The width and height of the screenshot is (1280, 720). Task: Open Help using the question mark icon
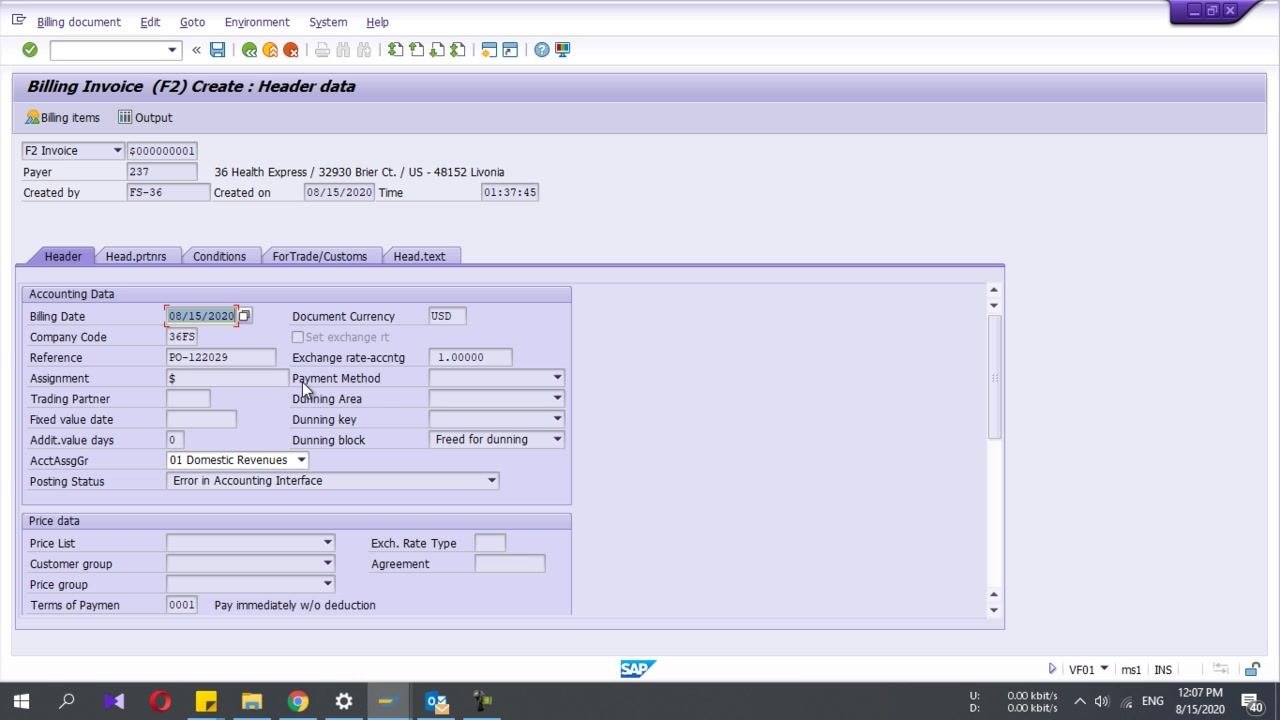[542, 50]
